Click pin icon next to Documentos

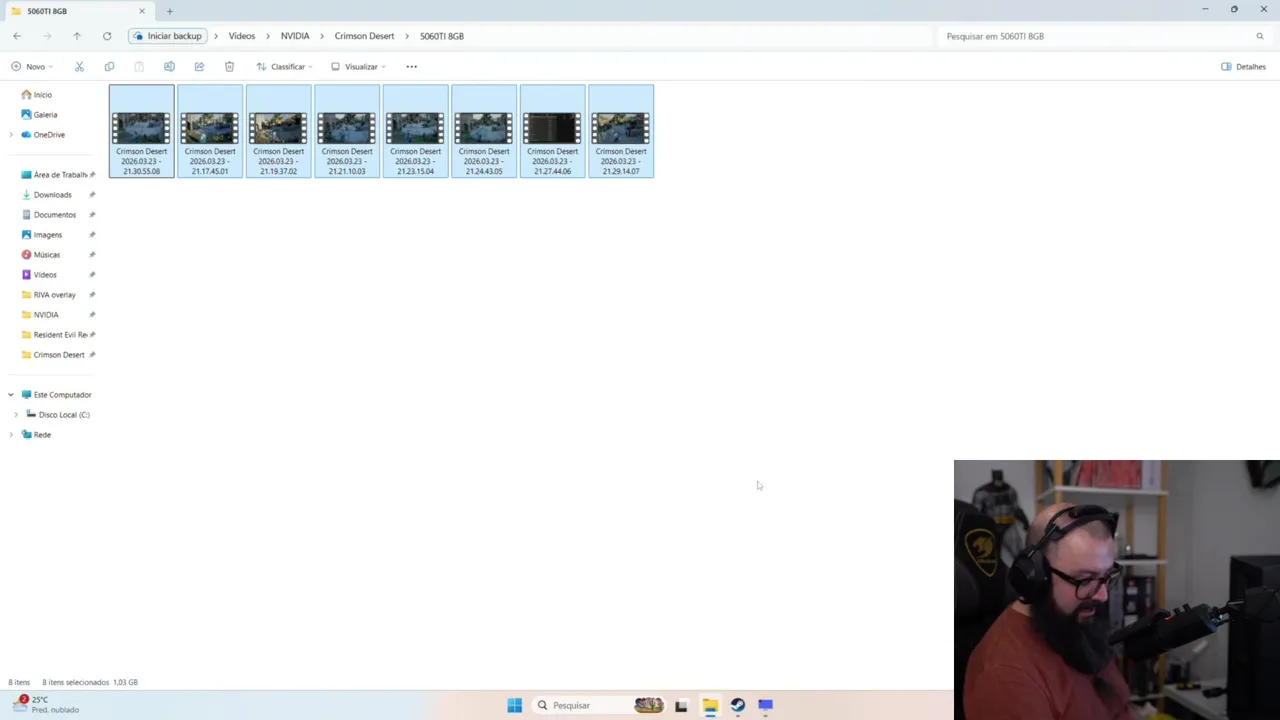pyautogui.click(x=92, y=215)
